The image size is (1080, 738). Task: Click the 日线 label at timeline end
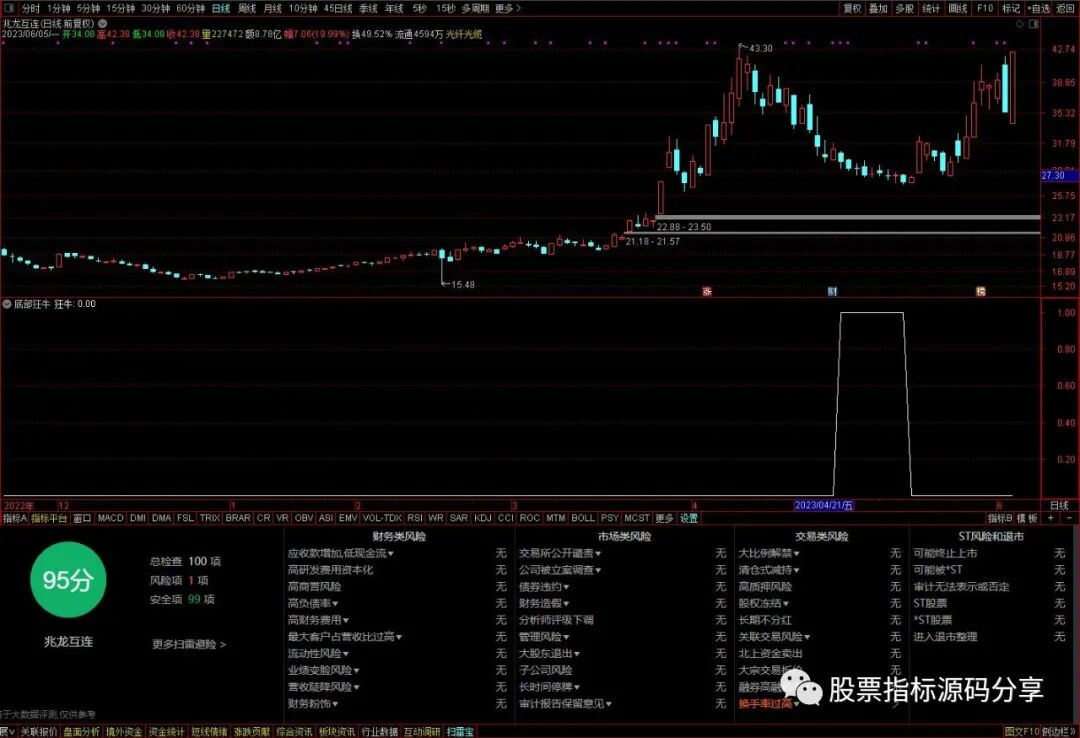[x=1059, y=506]
